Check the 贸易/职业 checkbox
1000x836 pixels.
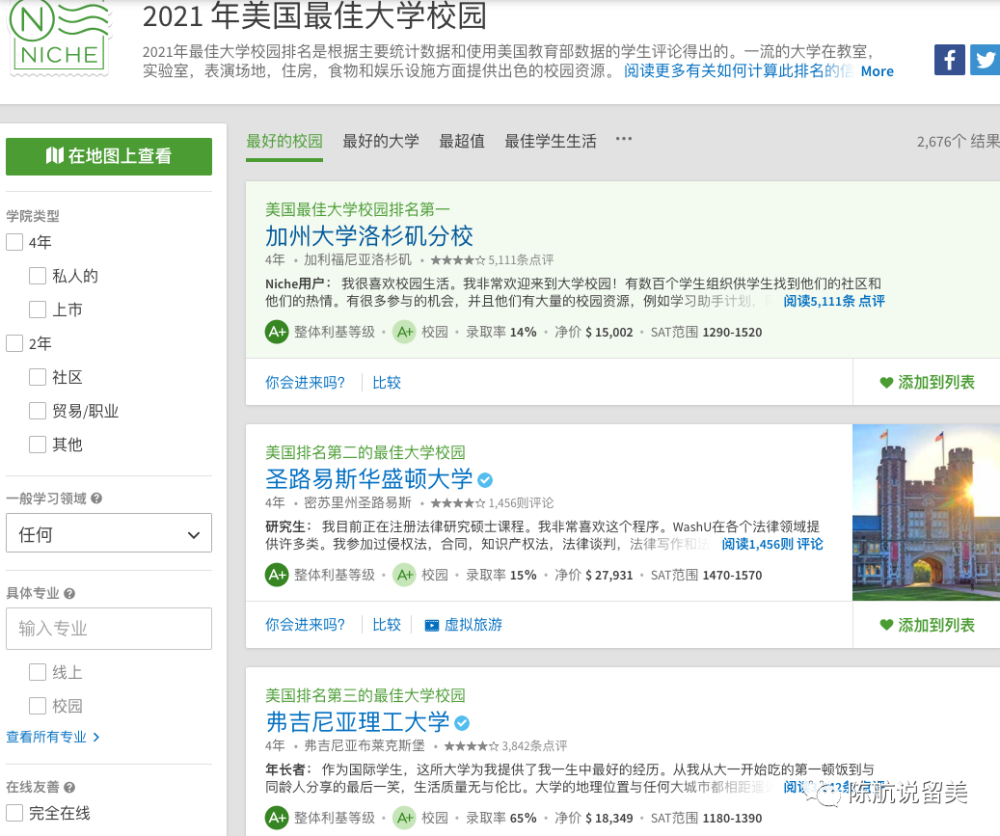click(38, 411)
